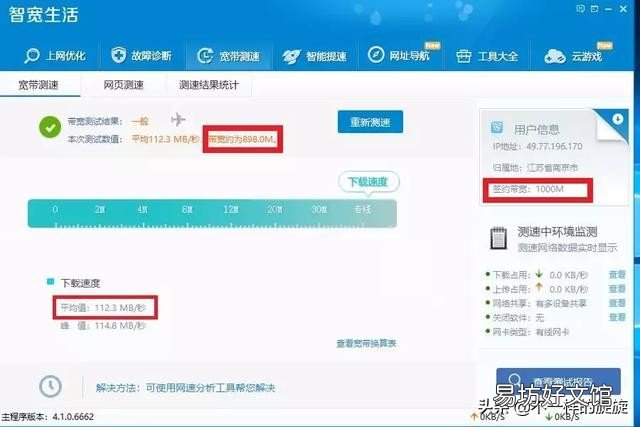
Task: Switch to the 网页测速 tab
Action: (124, 85)
